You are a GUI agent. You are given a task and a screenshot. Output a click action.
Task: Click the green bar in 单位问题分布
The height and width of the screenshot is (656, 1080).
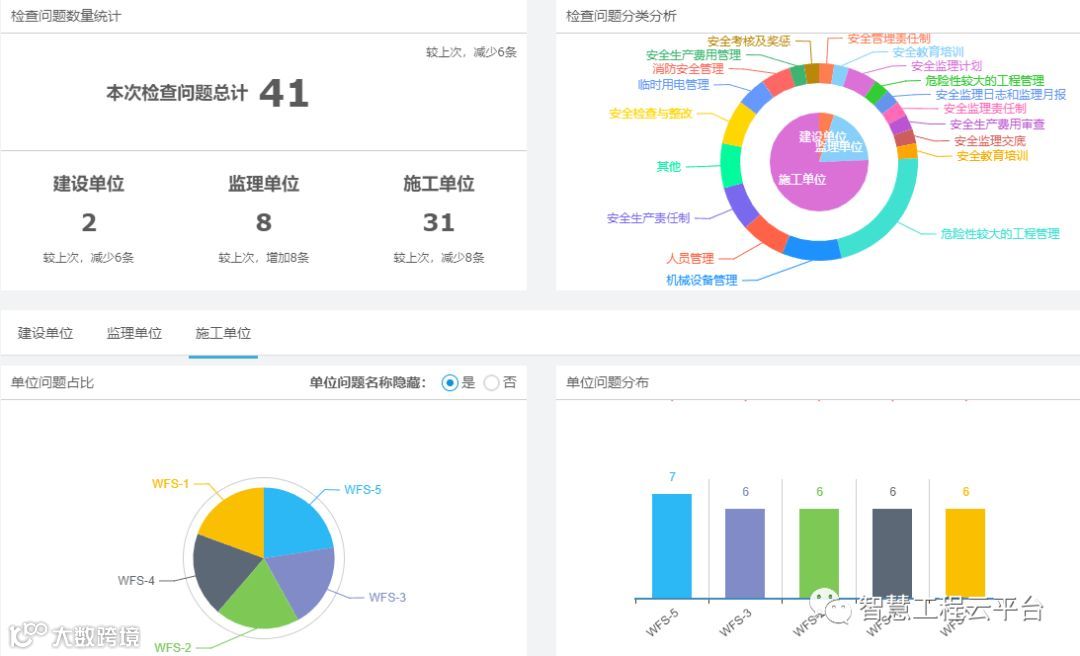point(818,553)
